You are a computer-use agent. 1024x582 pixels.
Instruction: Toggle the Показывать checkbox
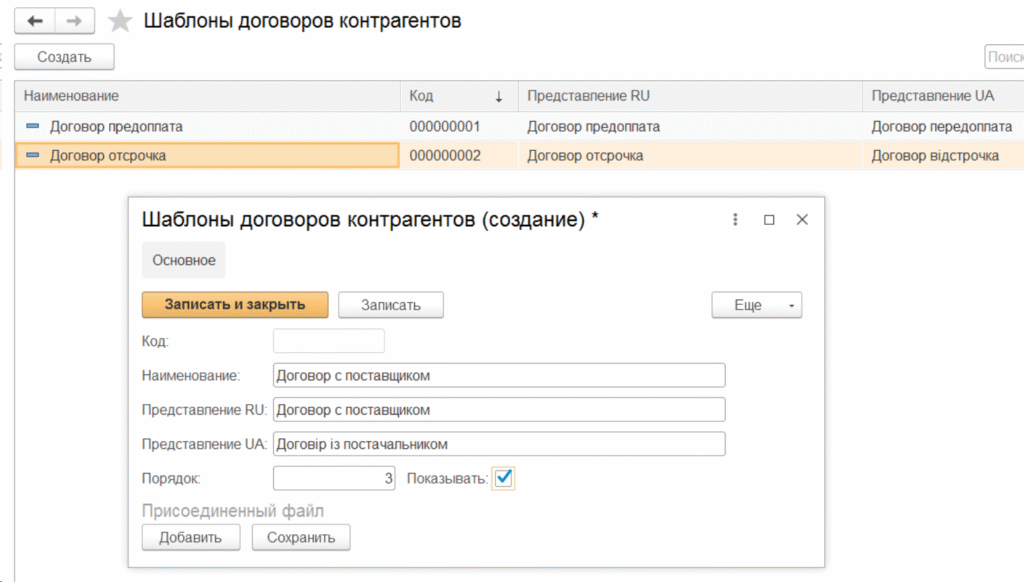pyautogui.click(x=503, y=479)
